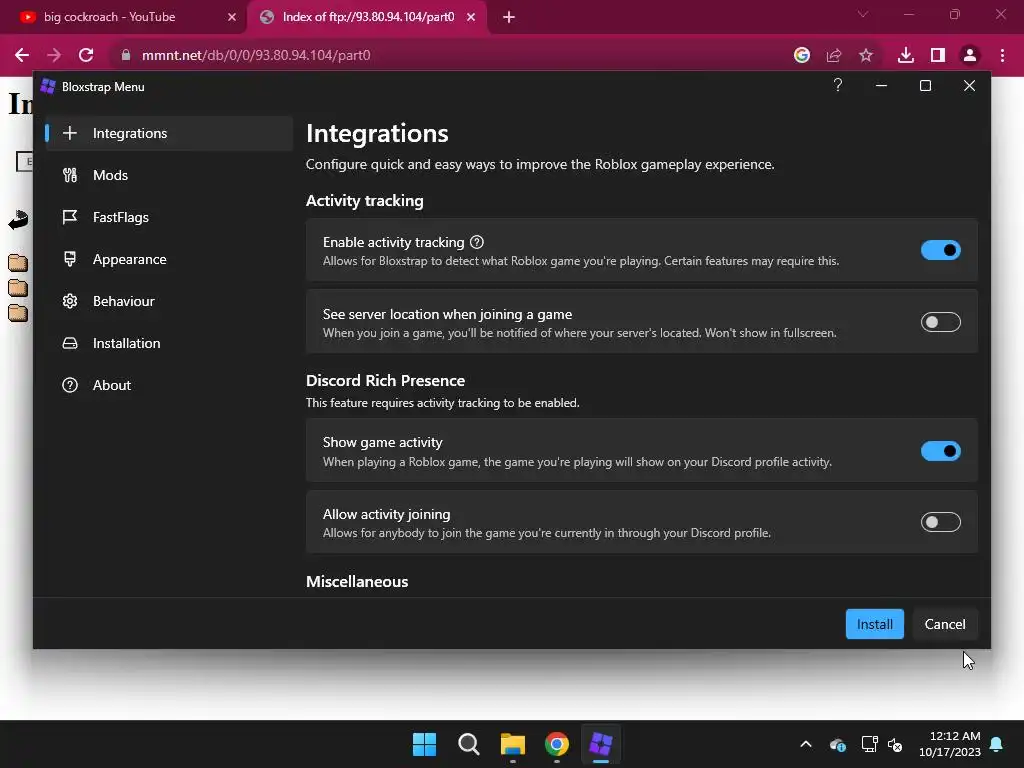The height and width of the screenshot is (768, 1024).
Task: Open Appearance settings
Action: pyautogui.click(x=168, y=259)
